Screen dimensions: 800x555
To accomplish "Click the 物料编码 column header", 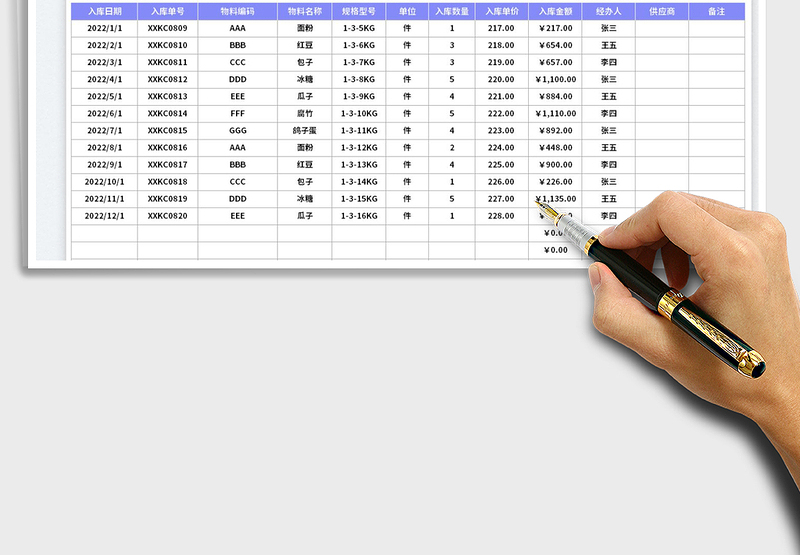I will click(x=237, y=11).
